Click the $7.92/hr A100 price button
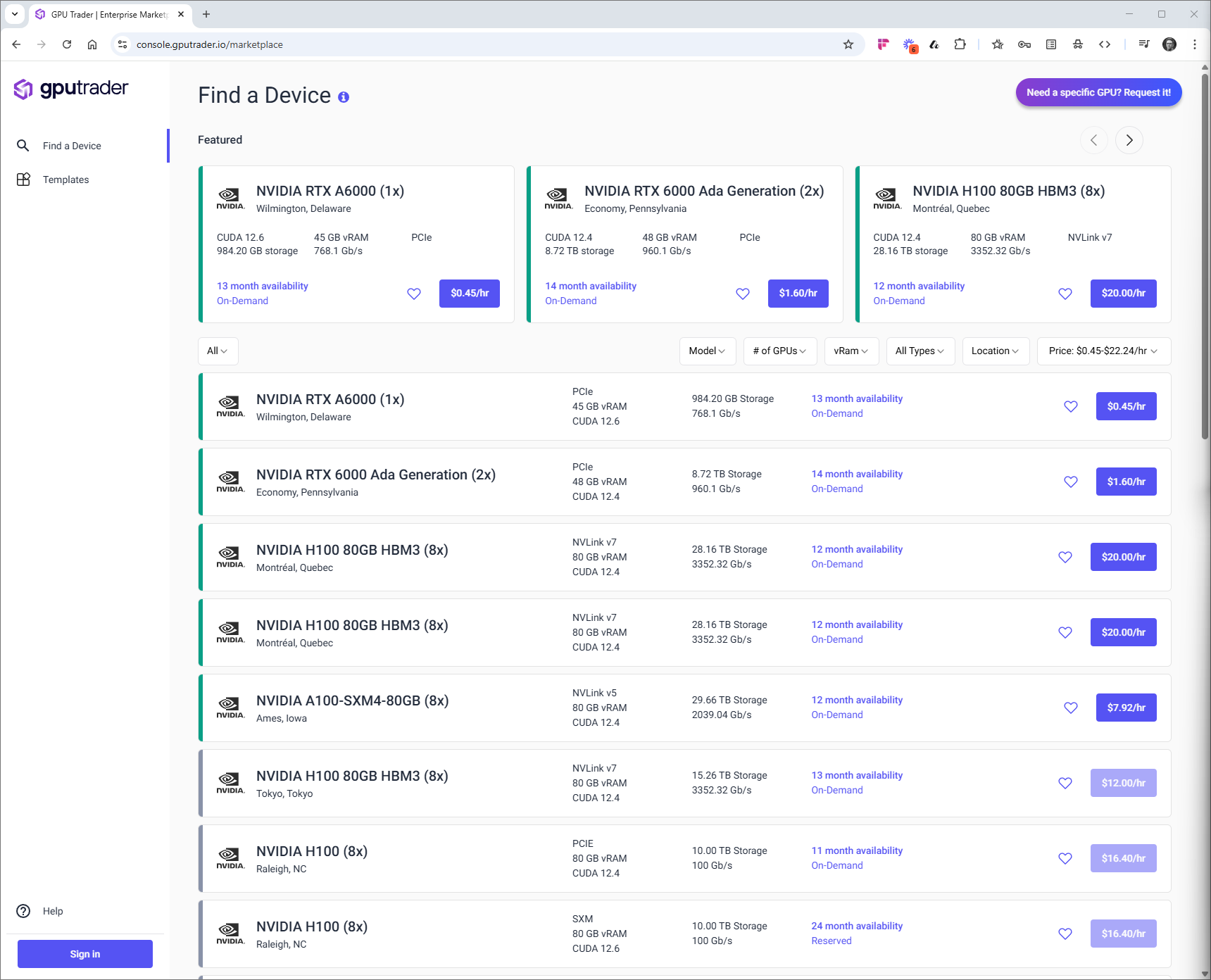Viewport: 1211px width, 980px height. point(1127,708)
